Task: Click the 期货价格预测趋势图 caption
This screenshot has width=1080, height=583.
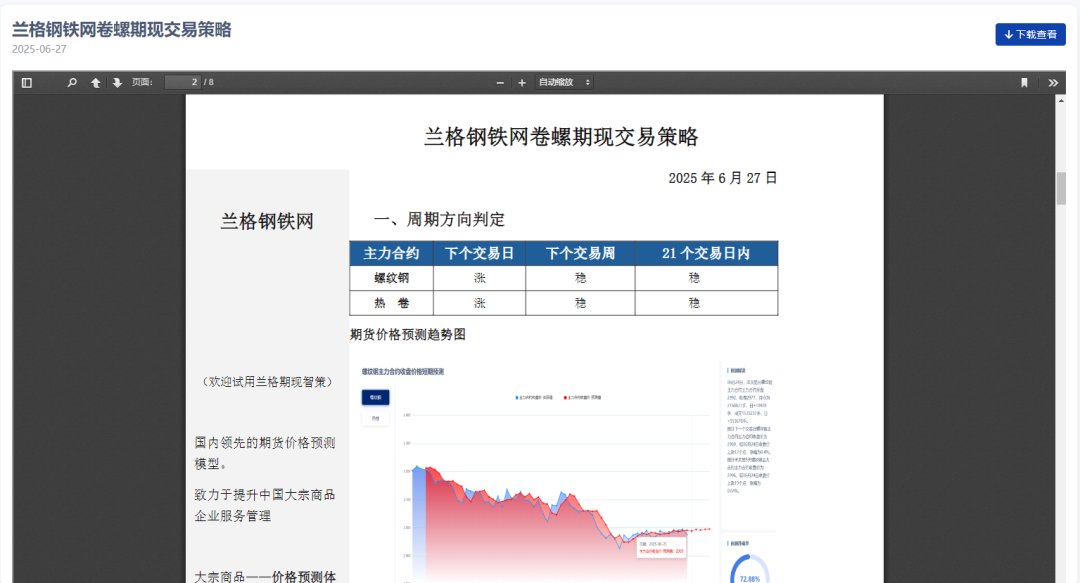Action: pos(408,335)
